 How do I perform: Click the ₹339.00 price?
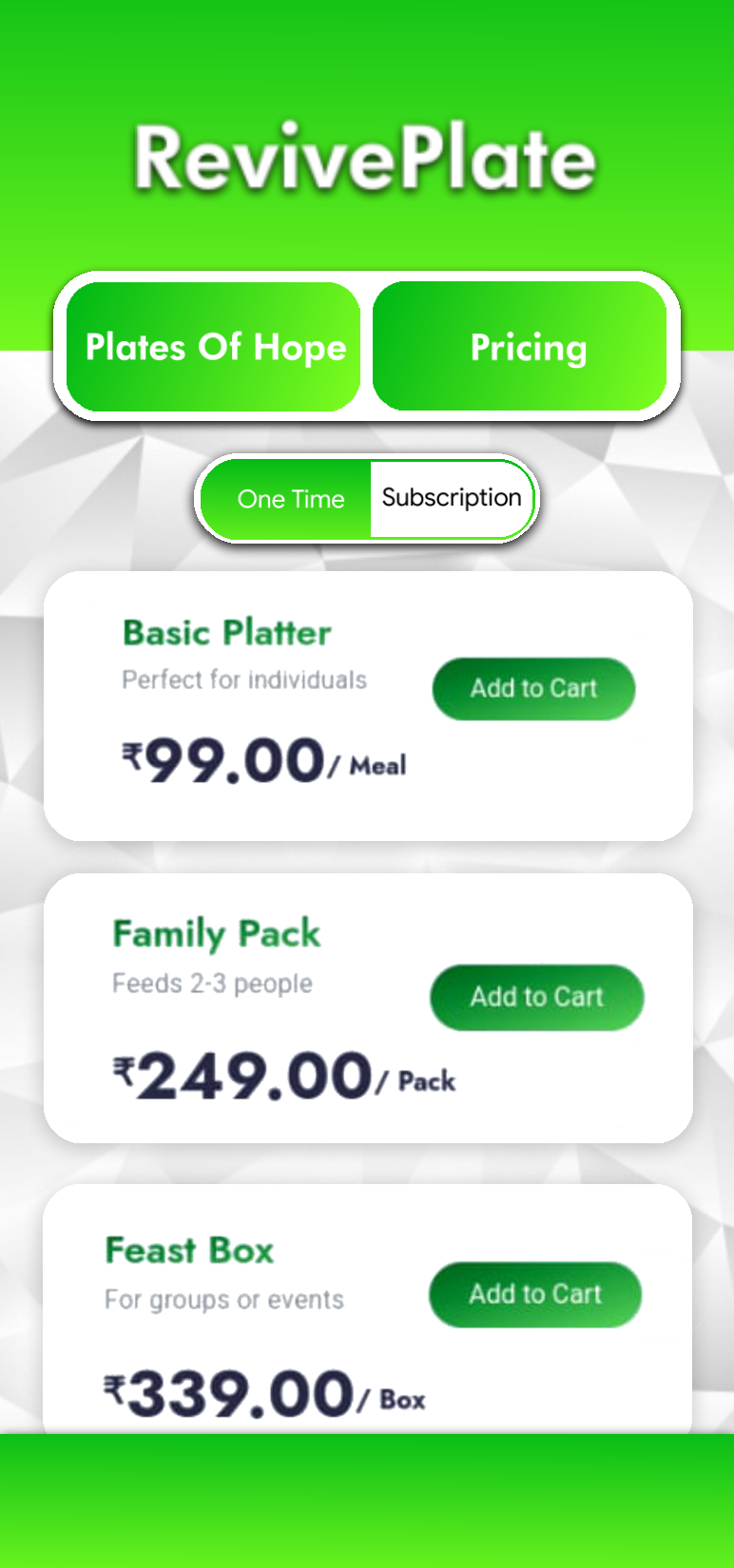[x=229, y=1394]
